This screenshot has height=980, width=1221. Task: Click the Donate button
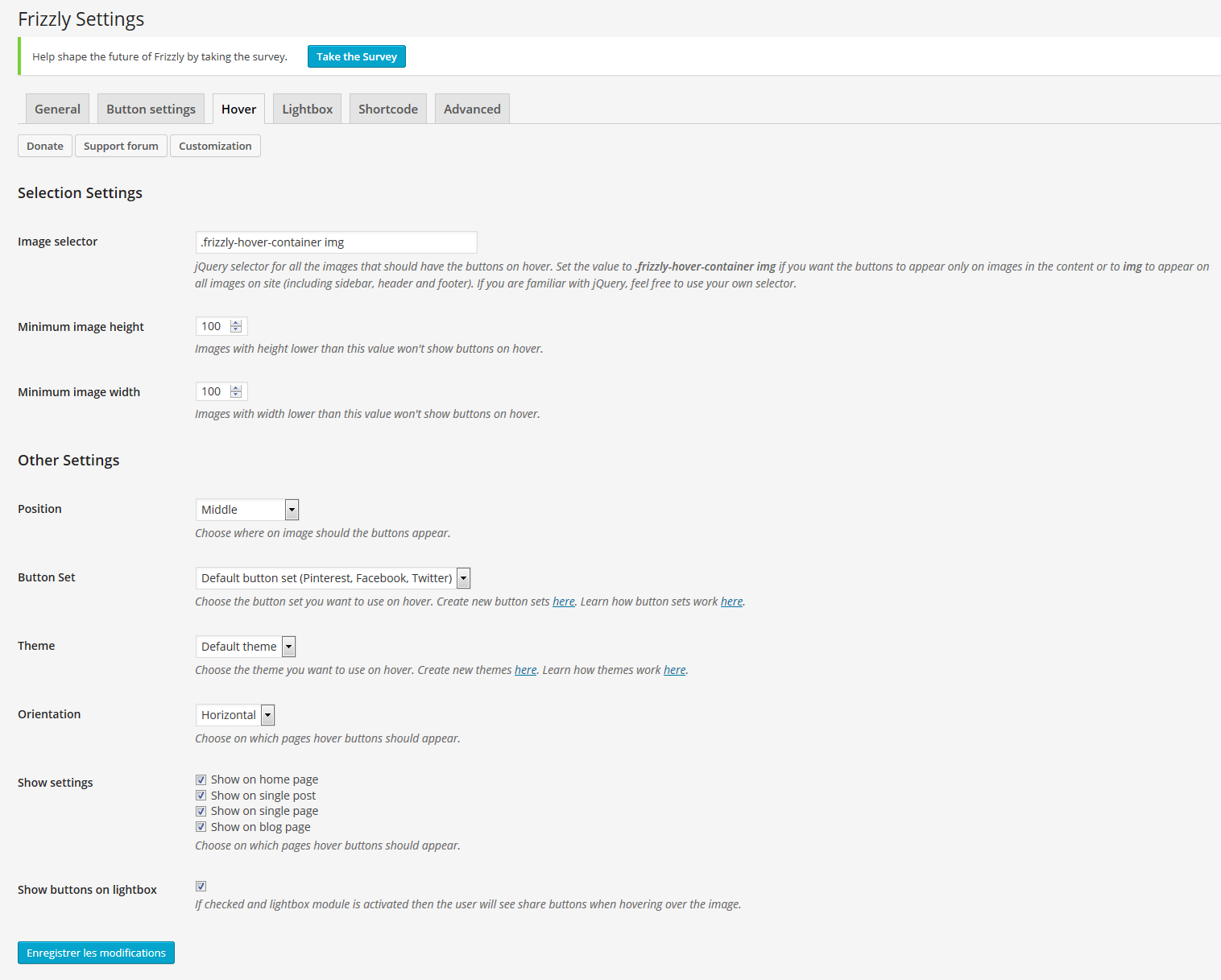click(x=45, y=146)
